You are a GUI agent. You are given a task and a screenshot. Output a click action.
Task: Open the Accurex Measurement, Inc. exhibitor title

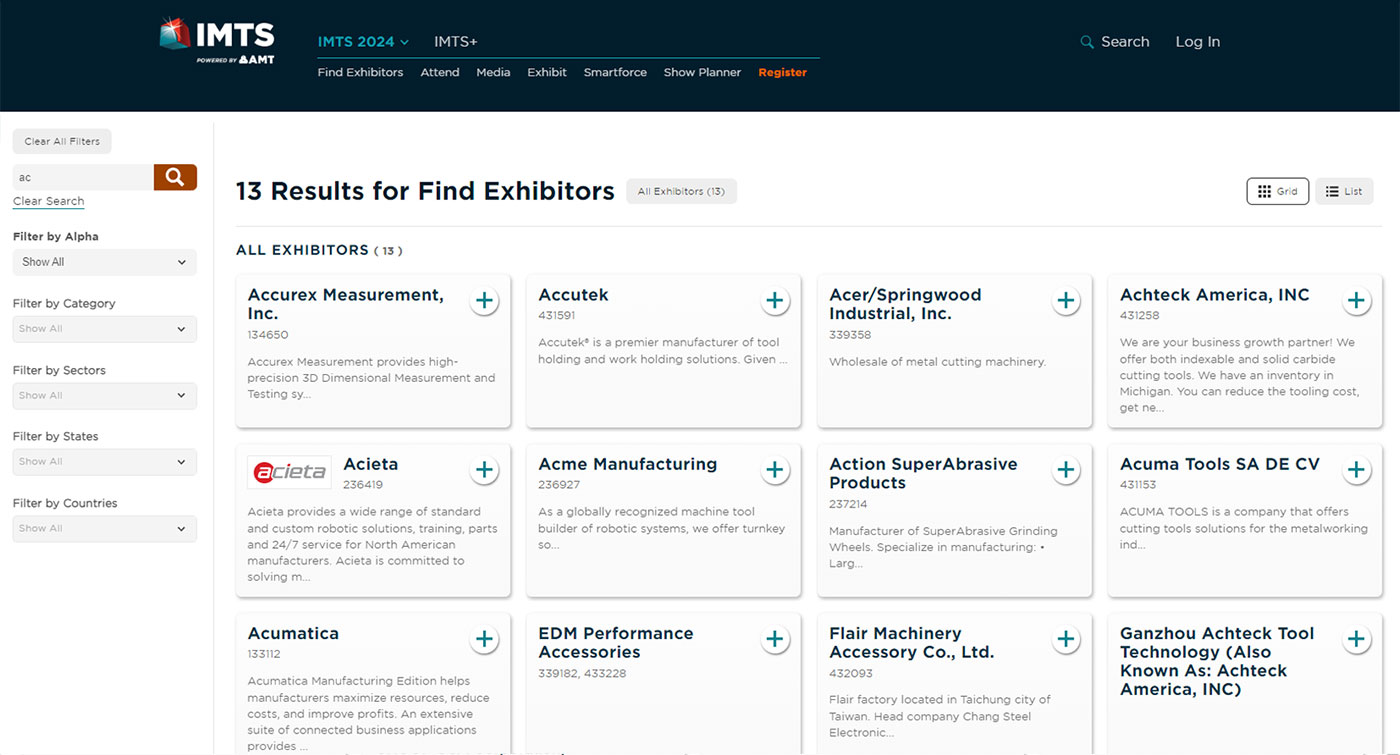pyautogui.click(x=345, y=304)
